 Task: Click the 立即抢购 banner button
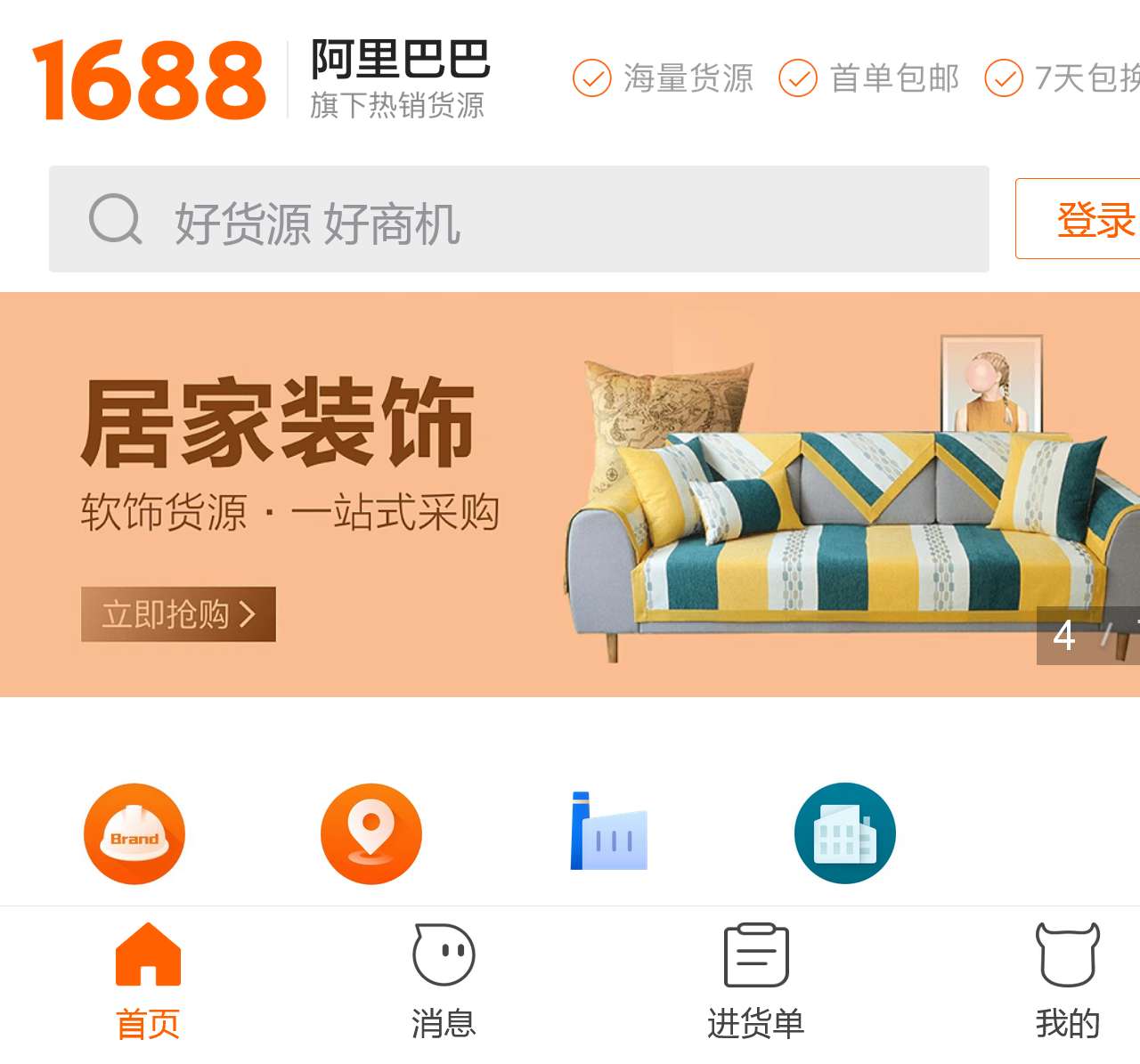(x=178, y=614)
